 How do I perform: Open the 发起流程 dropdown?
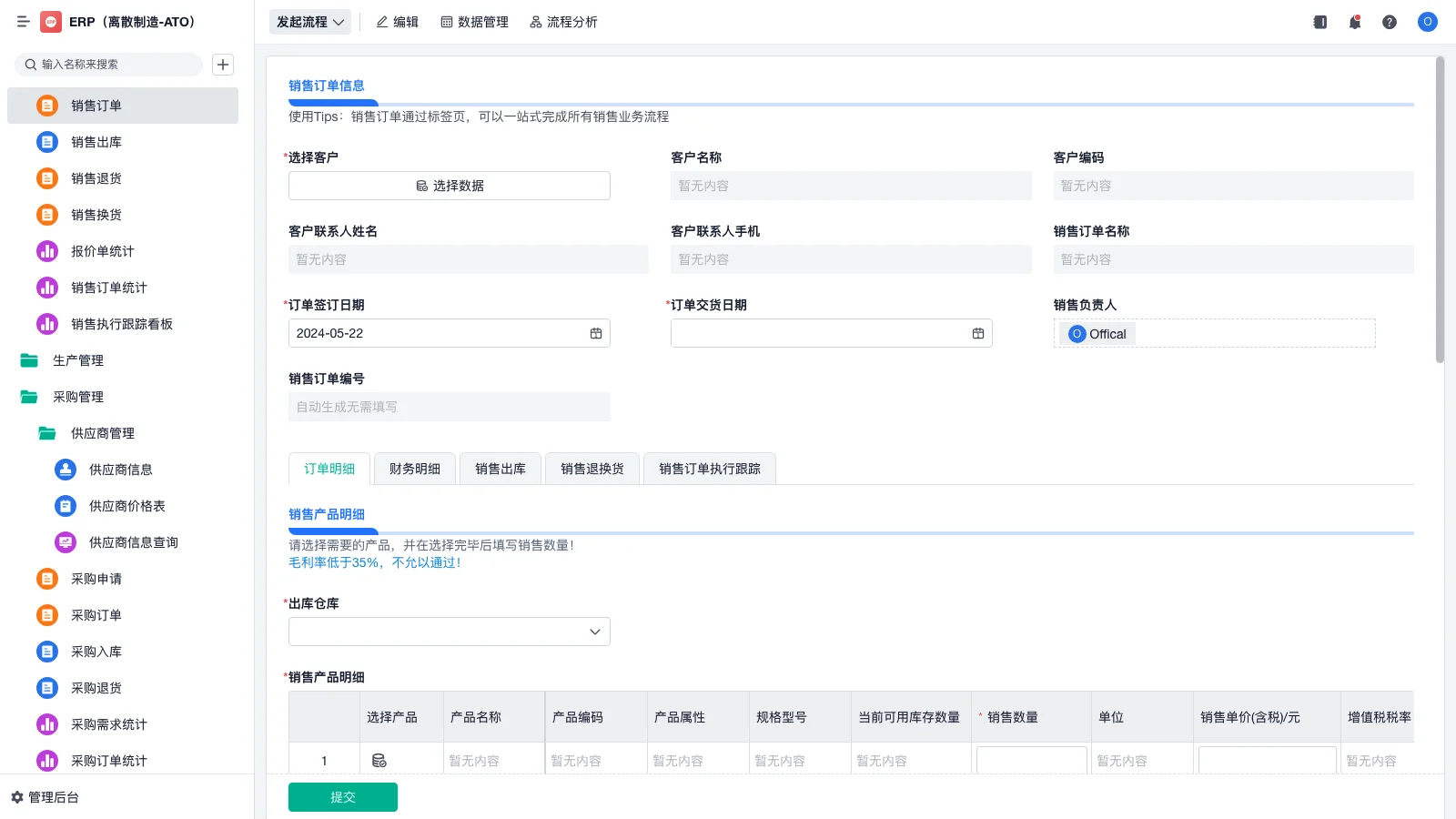click(309, 22)
